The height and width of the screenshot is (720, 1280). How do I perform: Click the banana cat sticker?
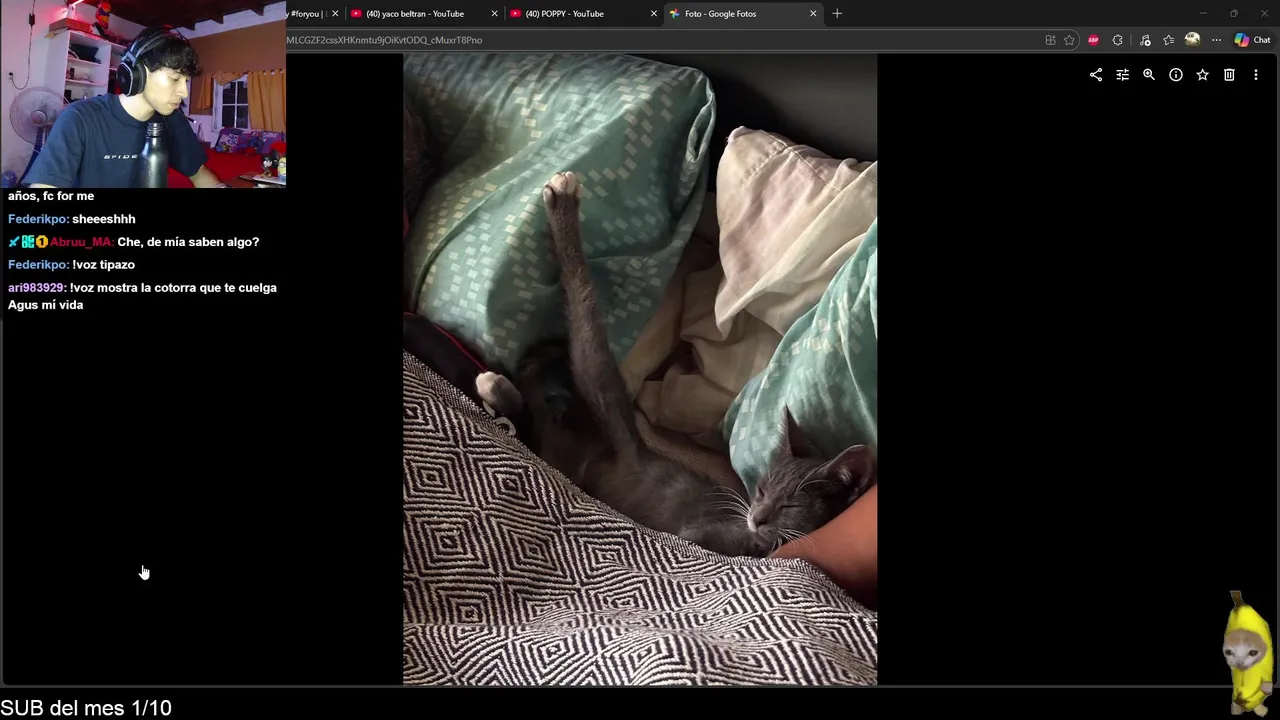(1246, 650)
